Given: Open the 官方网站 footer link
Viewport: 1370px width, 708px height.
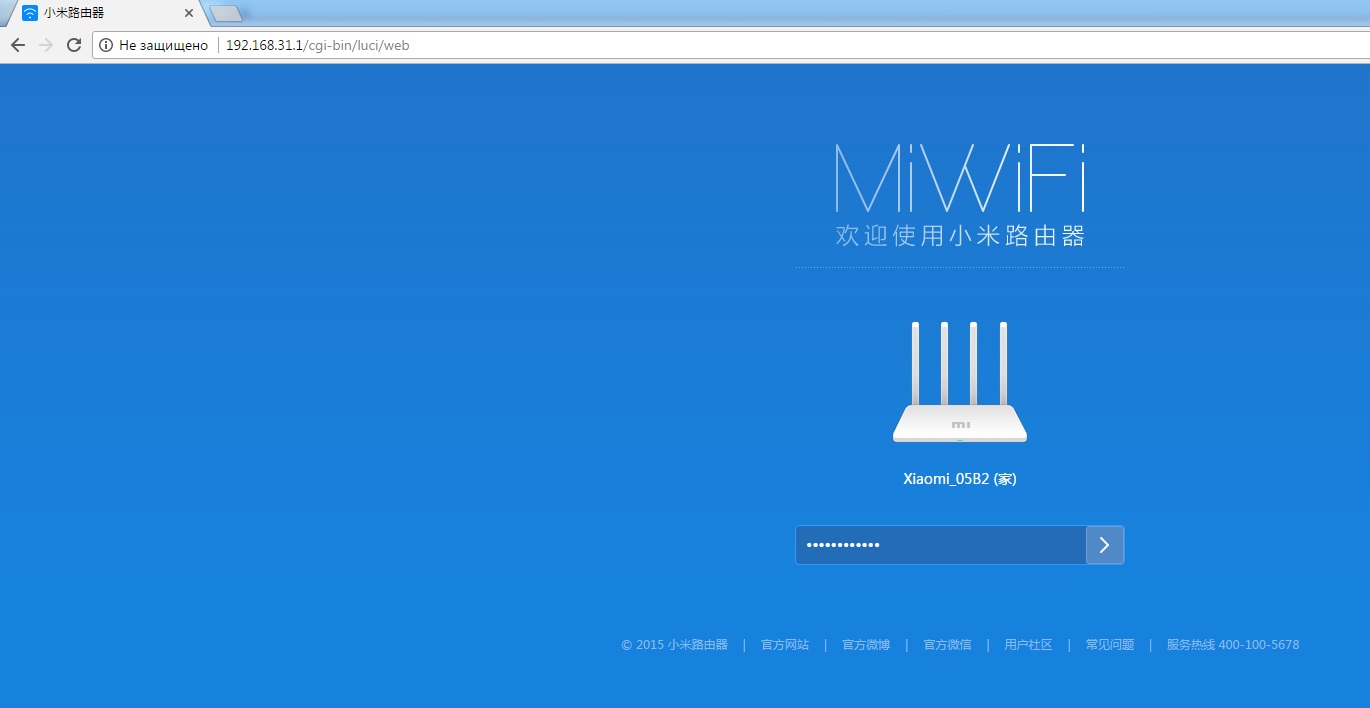Looking at the screenshot, I should point(785,645).
